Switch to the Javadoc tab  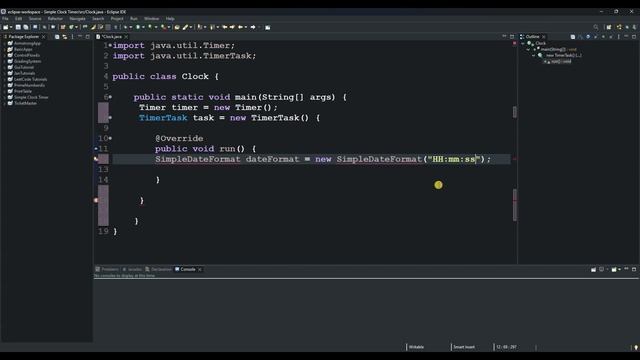(132, 269)
